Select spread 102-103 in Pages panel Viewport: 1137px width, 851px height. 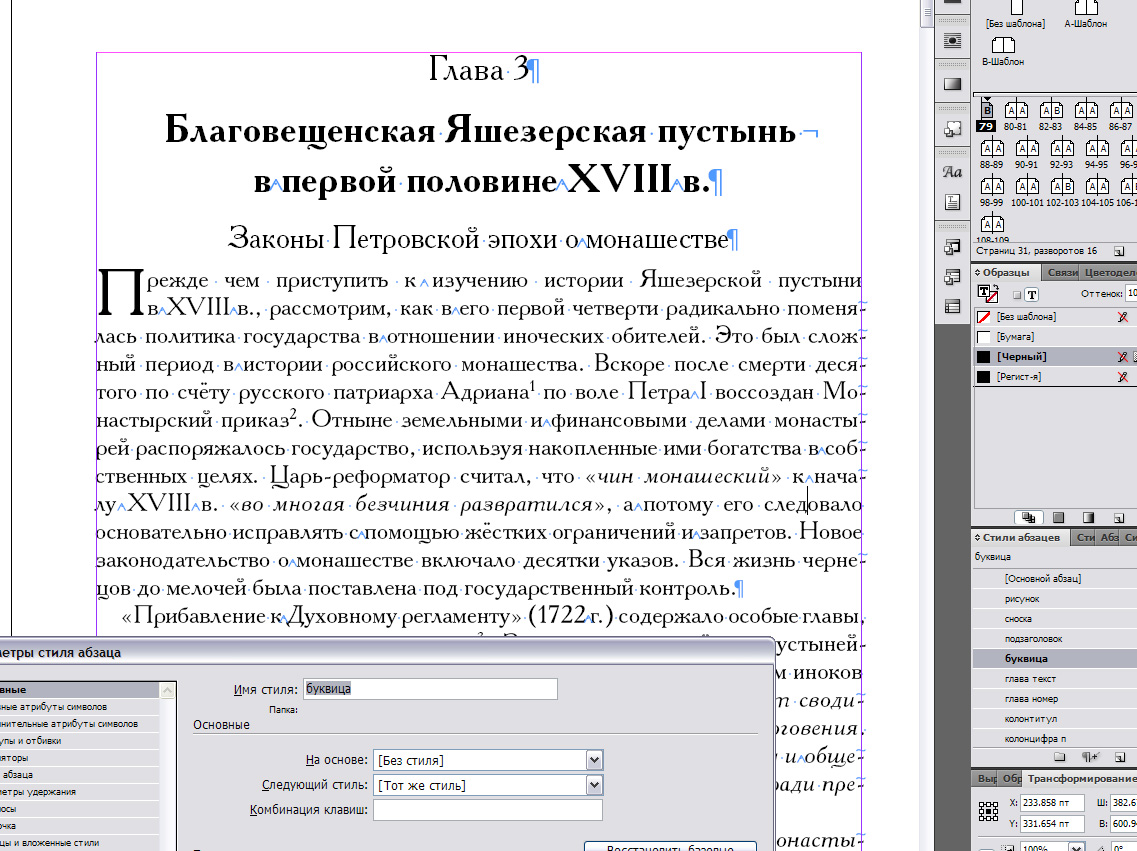(1062, 187)
